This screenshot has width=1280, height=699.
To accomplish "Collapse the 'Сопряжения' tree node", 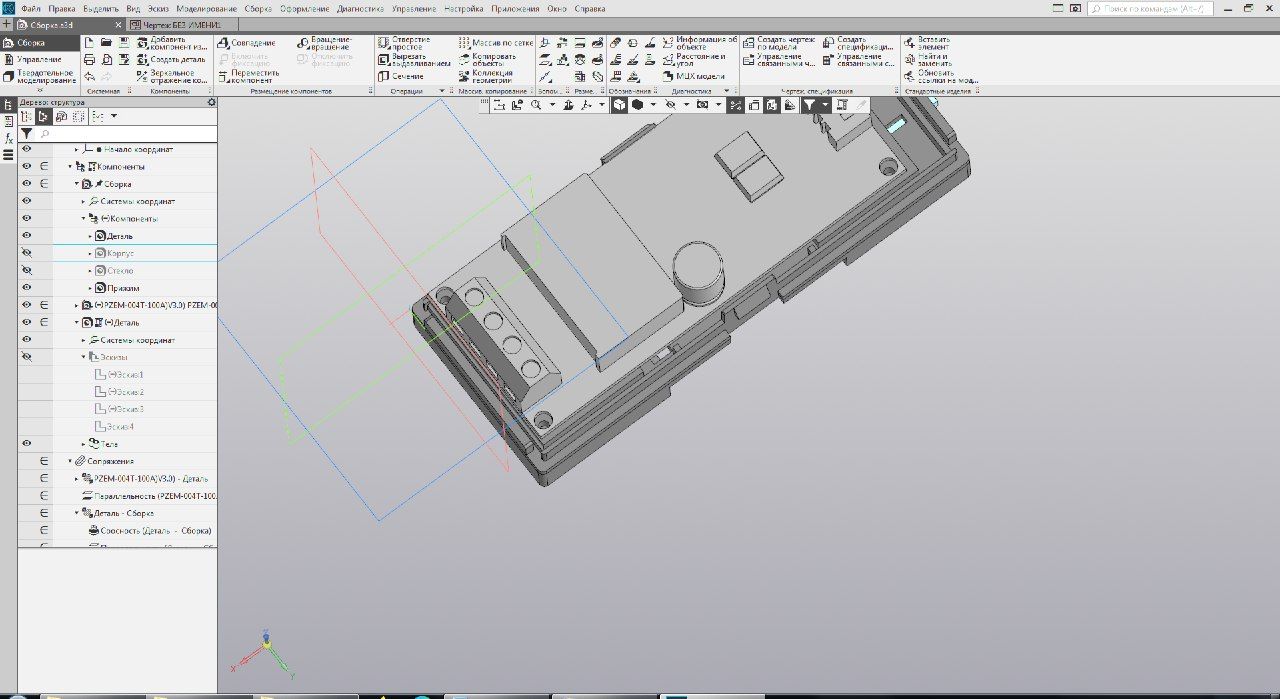I will [70, 461].
